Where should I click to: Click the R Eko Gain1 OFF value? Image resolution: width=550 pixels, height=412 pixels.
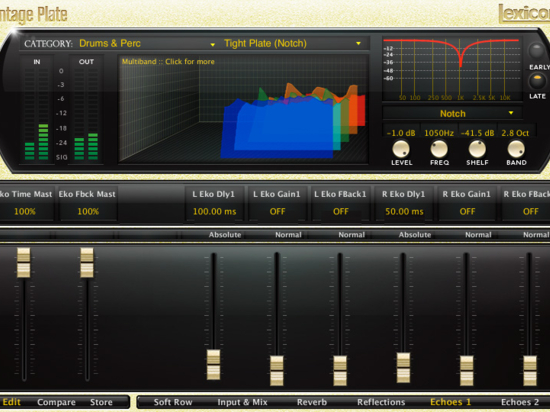click(x=467, y=211)
